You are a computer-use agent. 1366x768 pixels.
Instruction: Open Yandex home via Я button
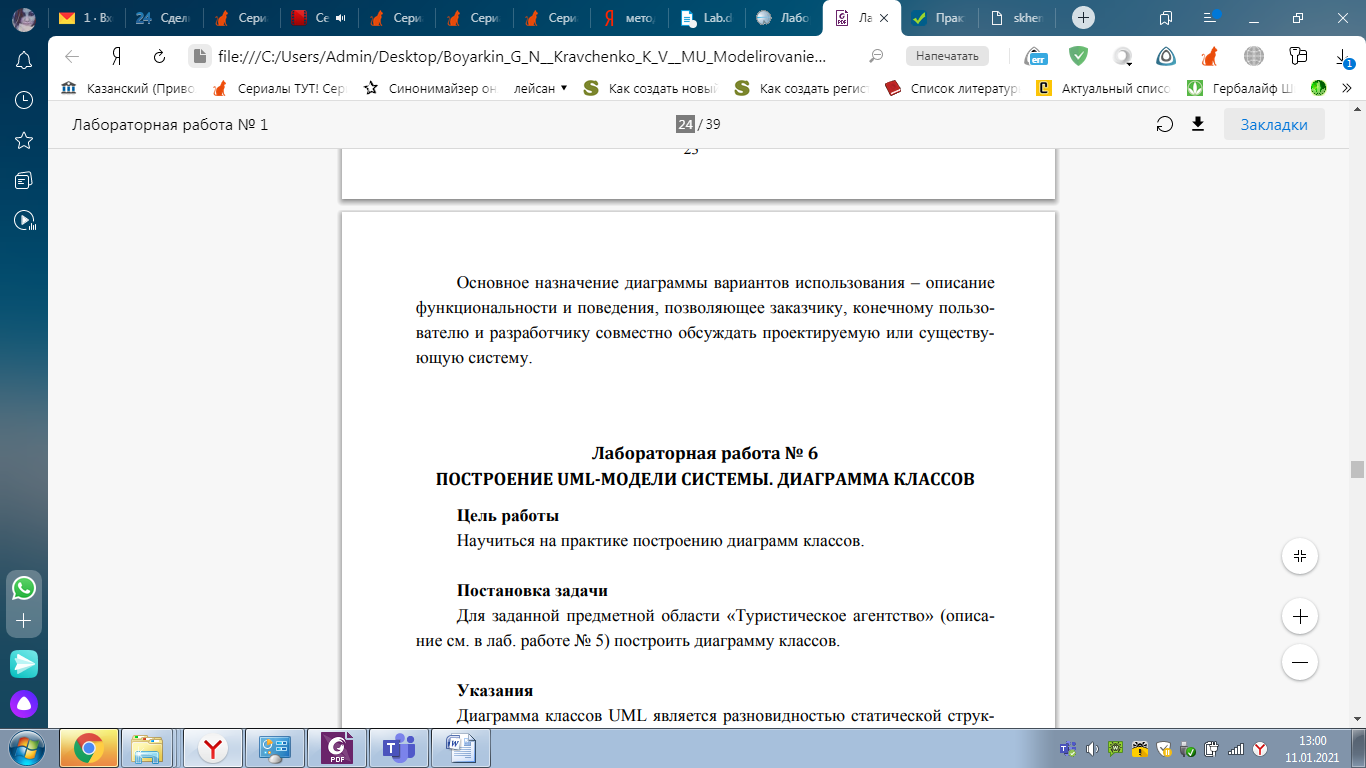point(116,56)
